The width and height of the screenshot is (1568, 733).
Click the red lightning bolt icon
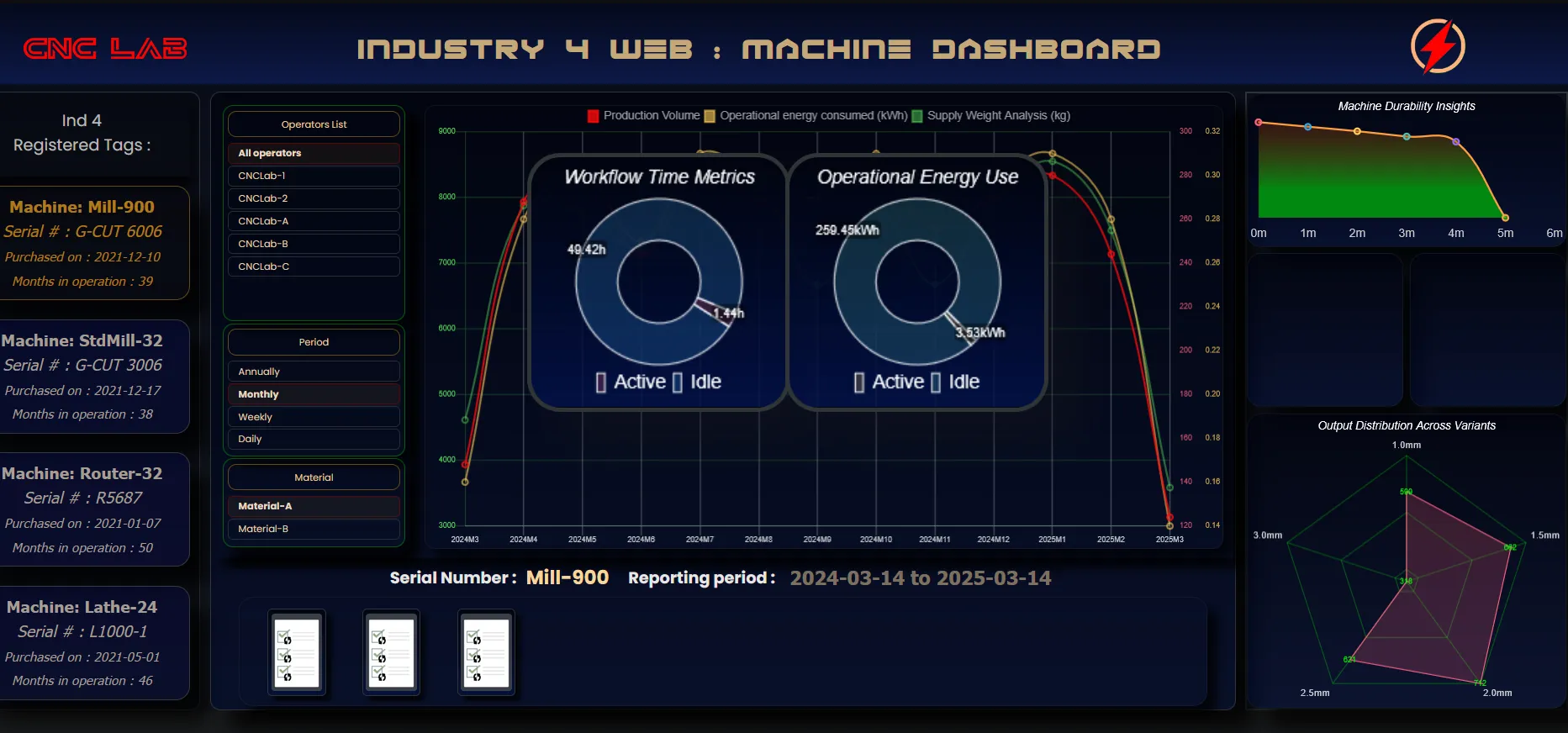1438,46
